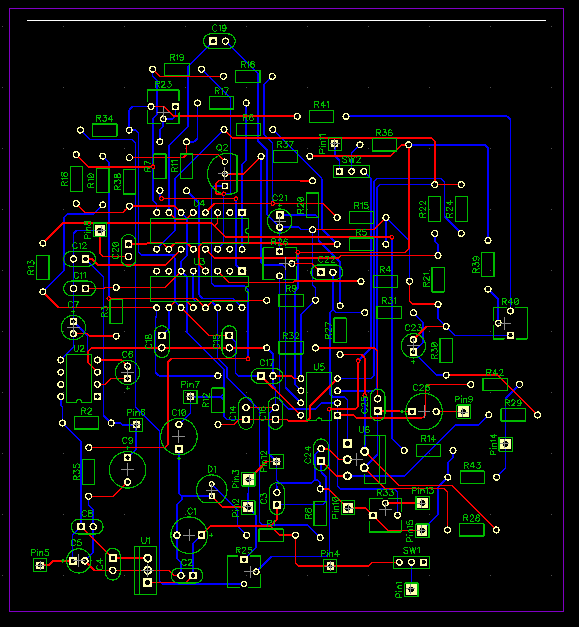Select resistor R41 footprint

pos(321,116)
